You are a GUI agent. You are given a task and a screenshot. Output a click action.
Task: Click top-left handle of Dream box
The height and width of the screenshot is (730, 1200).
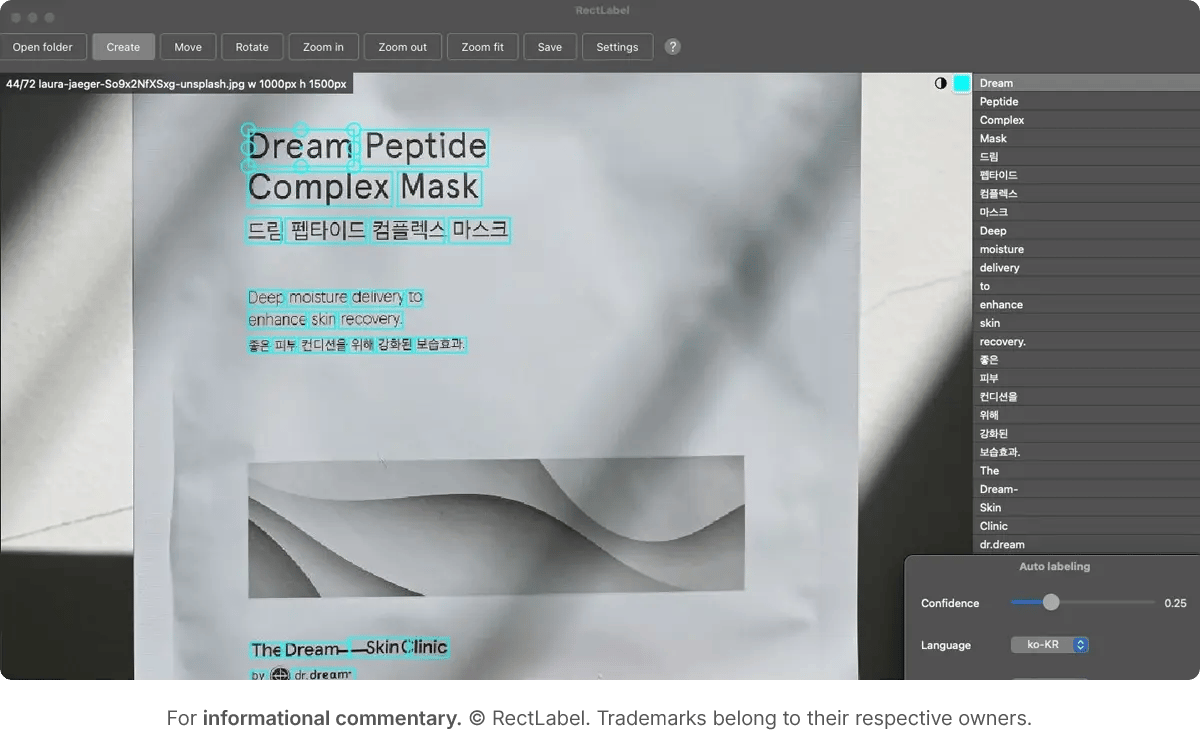pos(249,129)
